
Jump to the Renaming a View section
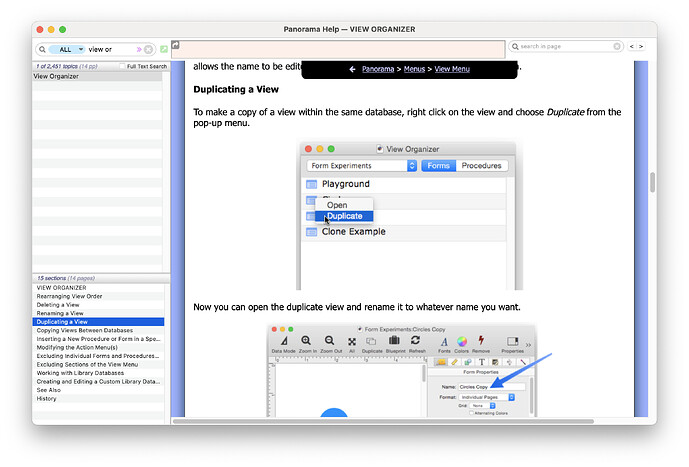(60, 313)
